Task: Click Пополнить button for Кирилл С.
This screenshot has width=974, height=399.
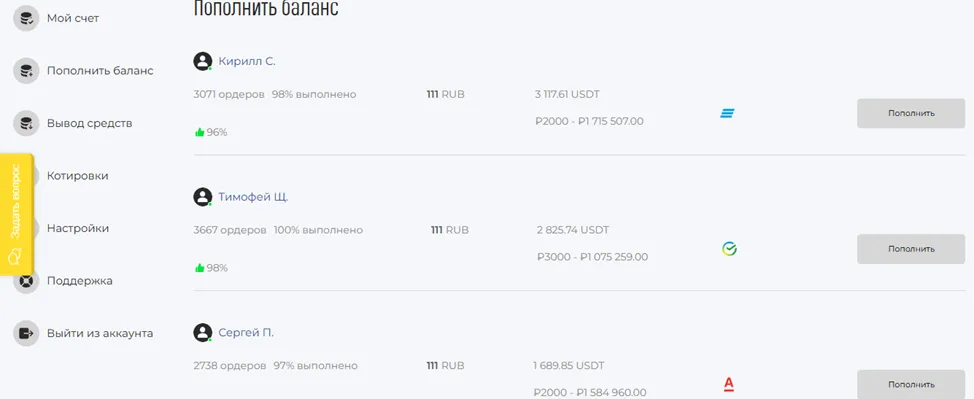Action: 911,114
